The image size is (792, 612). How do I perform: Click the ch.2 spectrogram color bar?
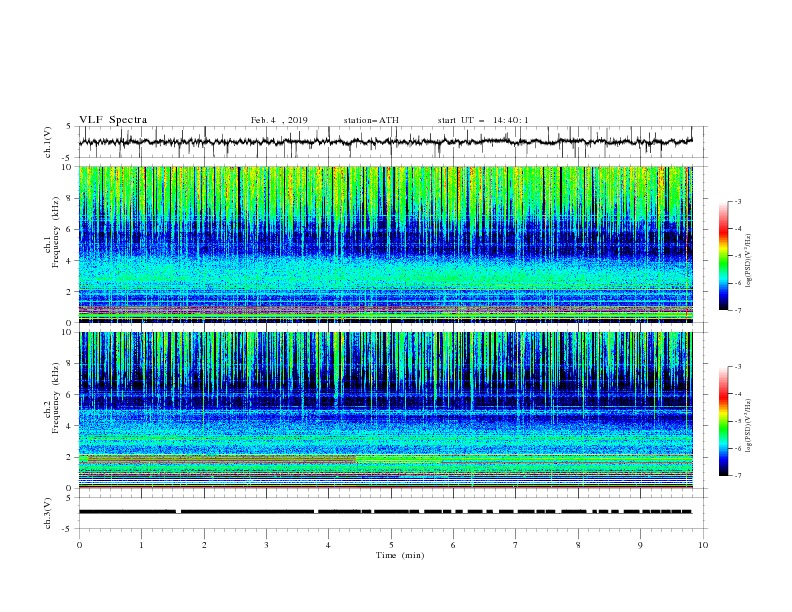(x=723, y=421)
